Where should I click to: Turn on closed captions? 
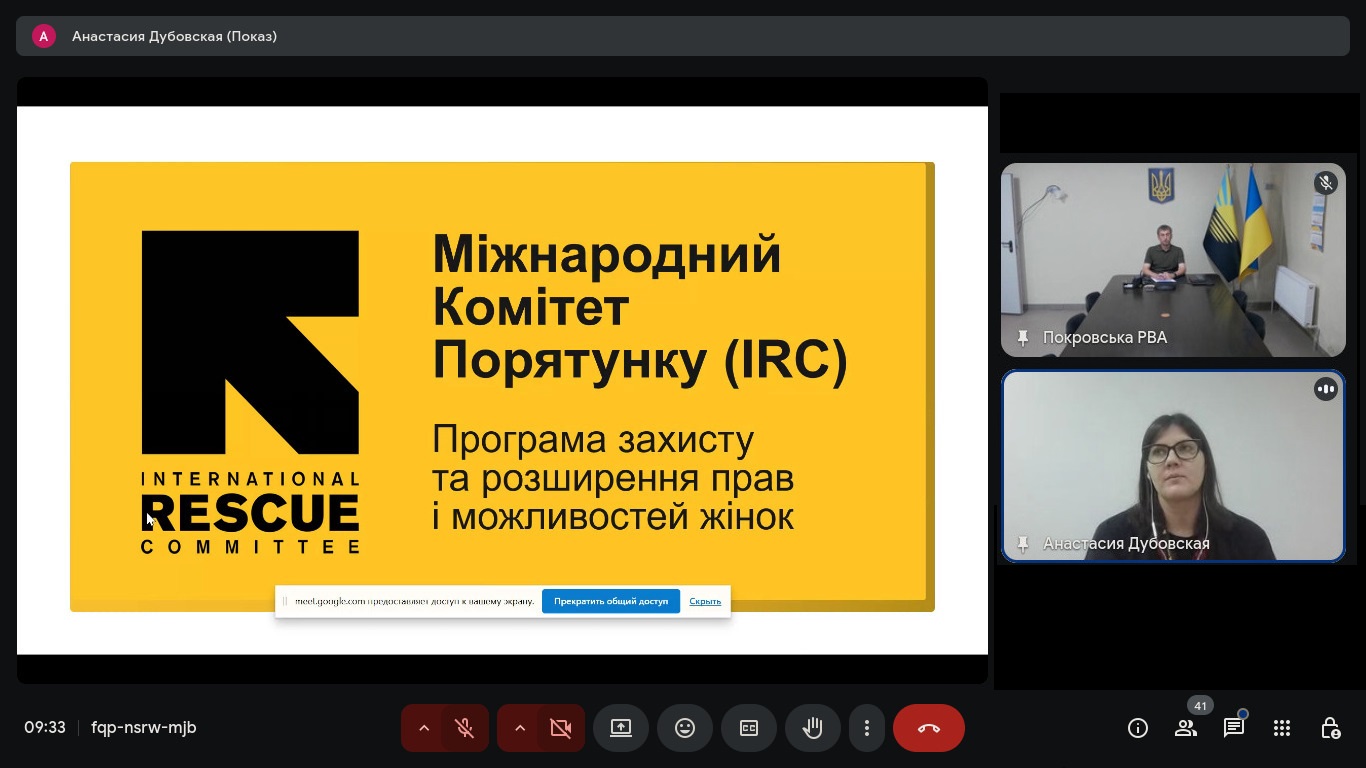749,728
